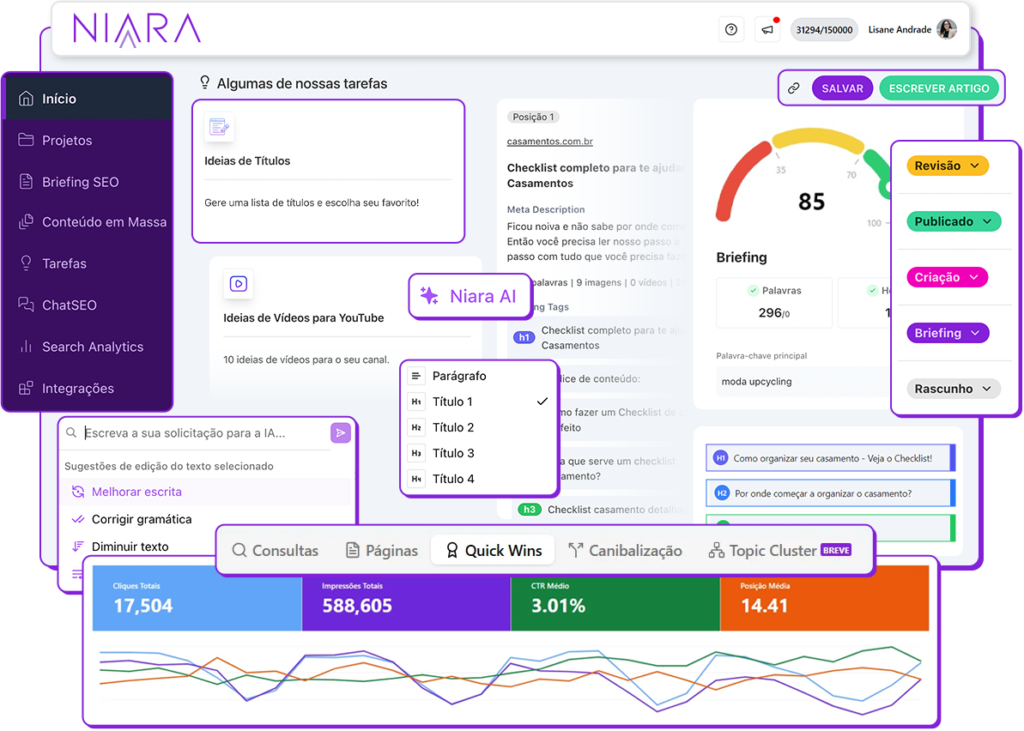Click the Cliques Totais blue metric tile
Viewport: 1024px width, 731px height.
[197, 598]
